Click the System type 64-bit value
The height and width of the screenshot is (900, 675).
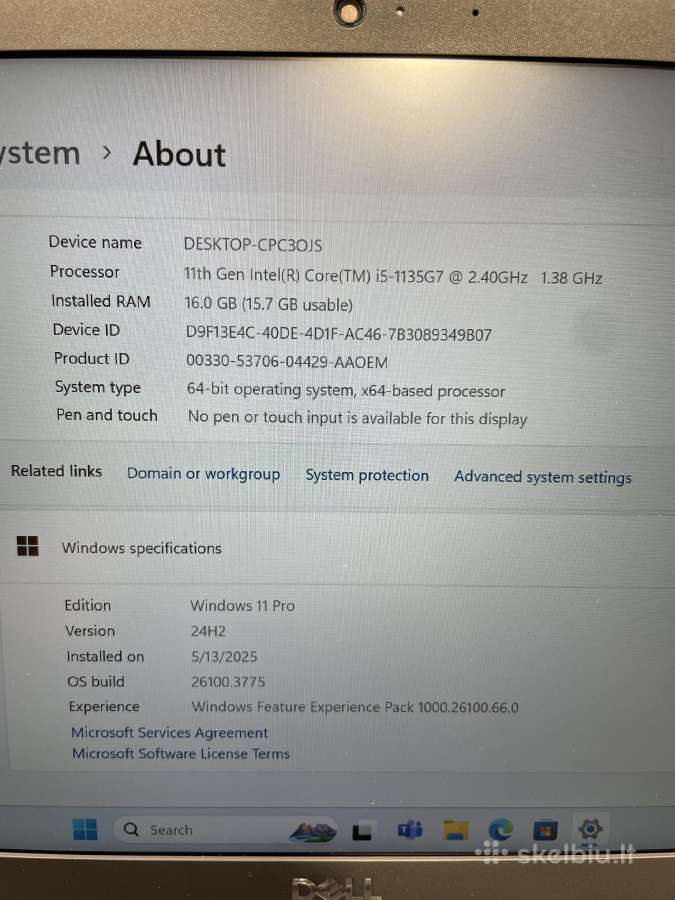346,390
